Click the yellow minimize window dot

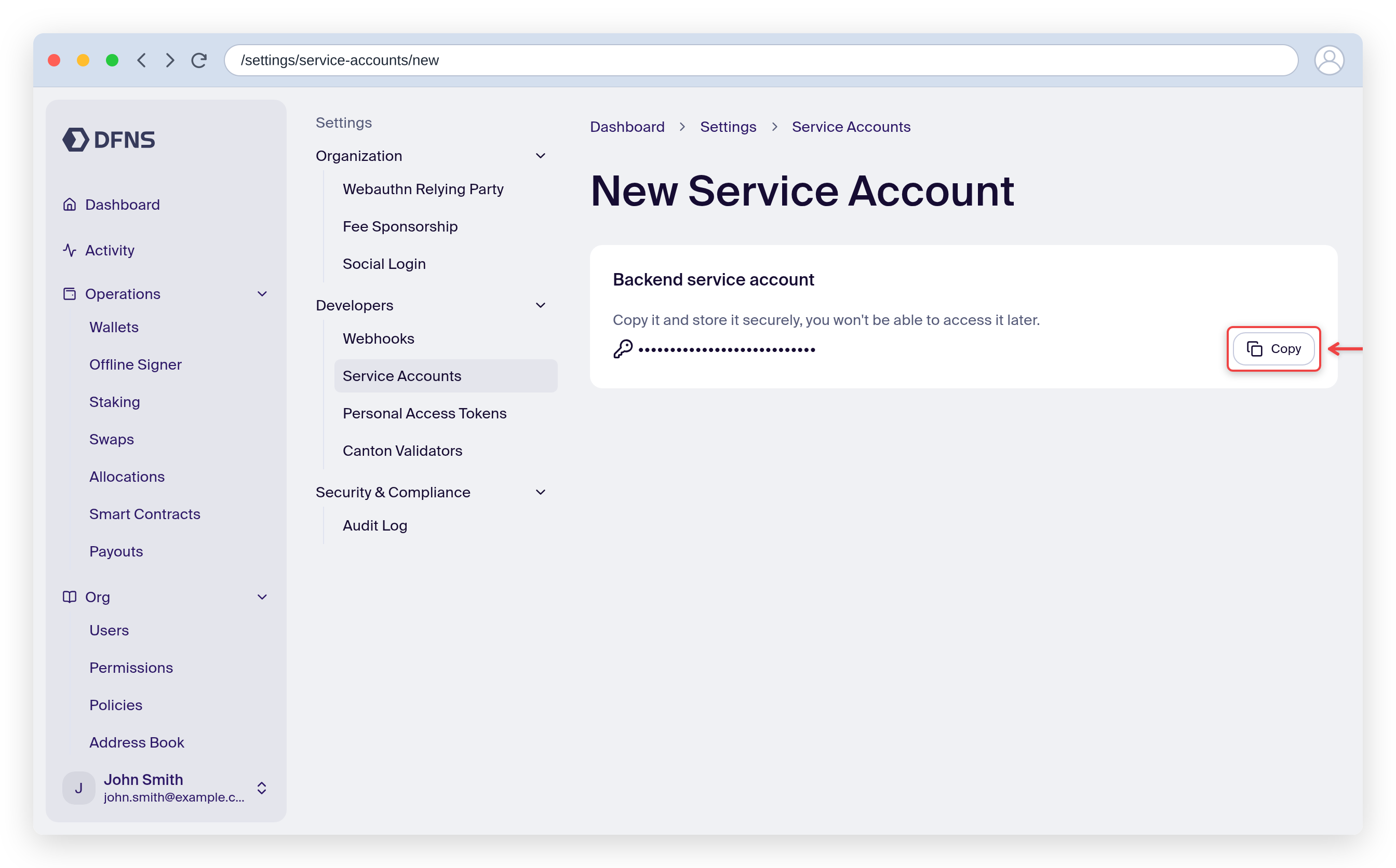(83, 60)
